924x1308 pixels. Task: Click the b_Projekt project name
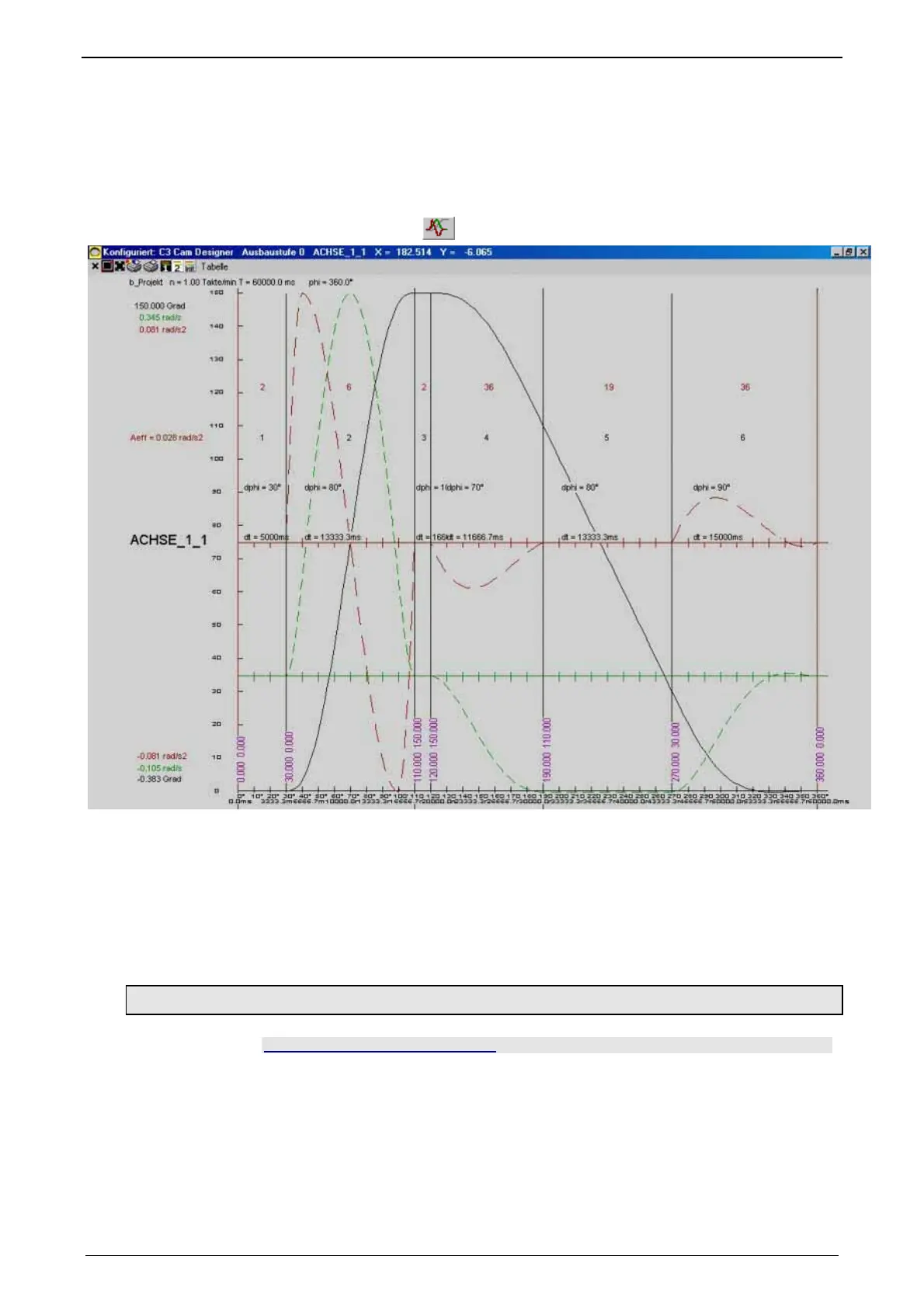(146, 282)
